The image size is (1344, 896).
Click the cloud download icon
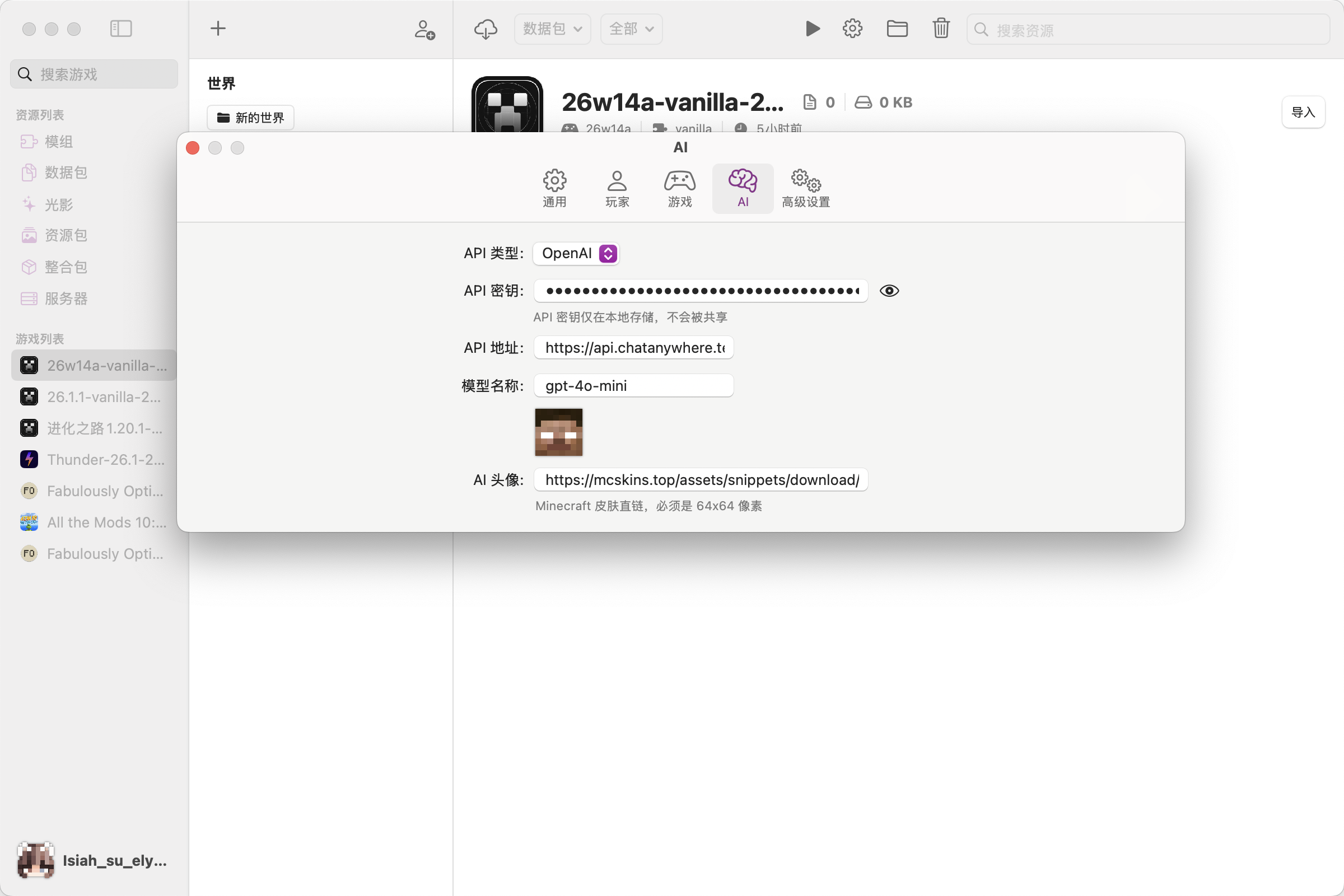click(485, 29)
